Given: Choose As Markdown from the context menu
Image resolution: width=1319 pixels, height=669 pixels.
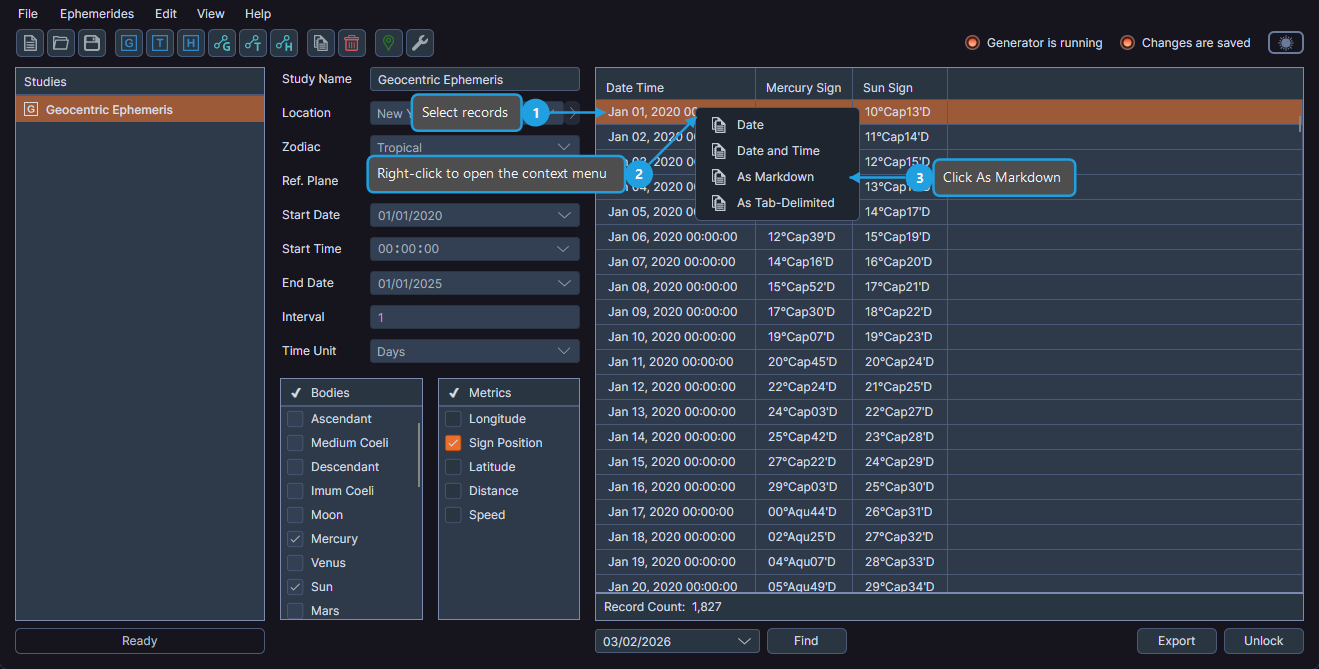Looking at the screenshot, I should [x=775, y=177].
